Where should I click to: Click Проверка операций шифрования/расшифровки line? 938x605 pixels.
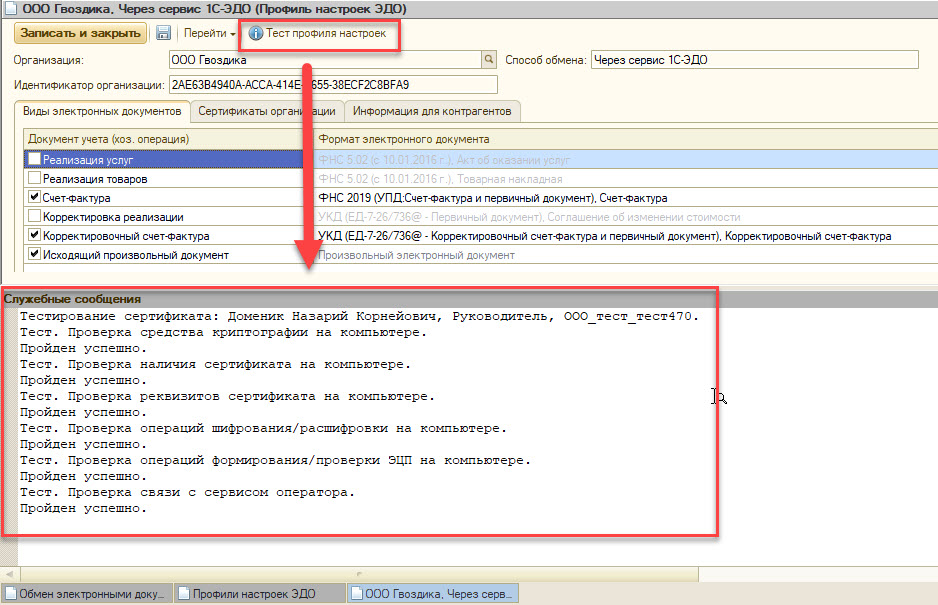(x=263, y=428)
